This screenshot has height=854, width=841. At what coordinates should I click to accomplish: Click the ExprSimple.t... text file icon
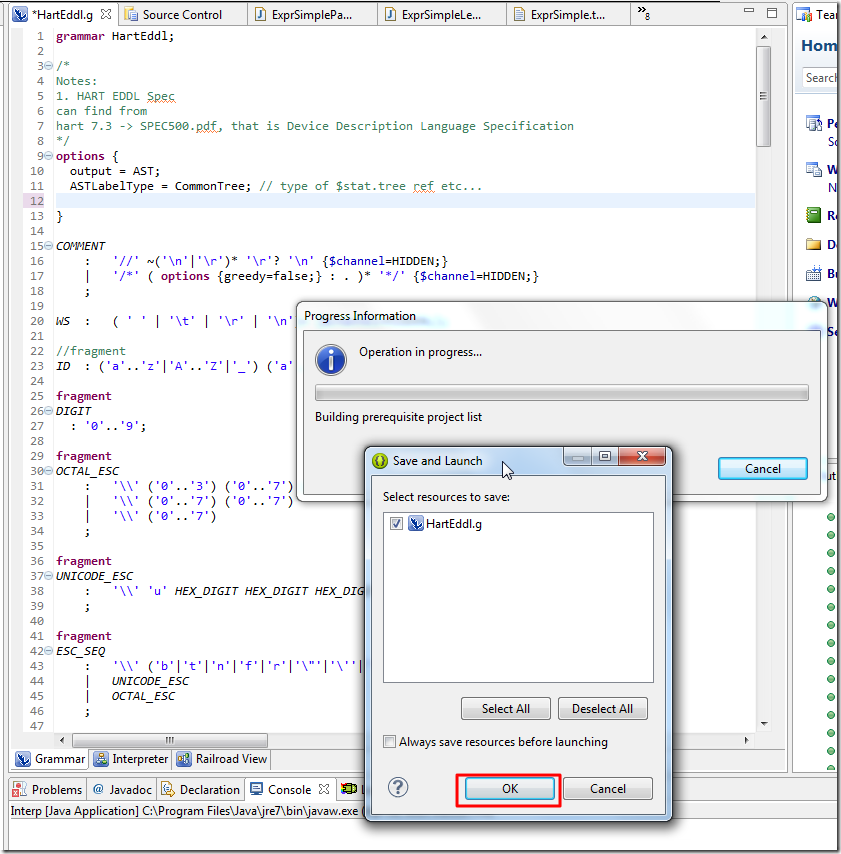click(520, 15)
